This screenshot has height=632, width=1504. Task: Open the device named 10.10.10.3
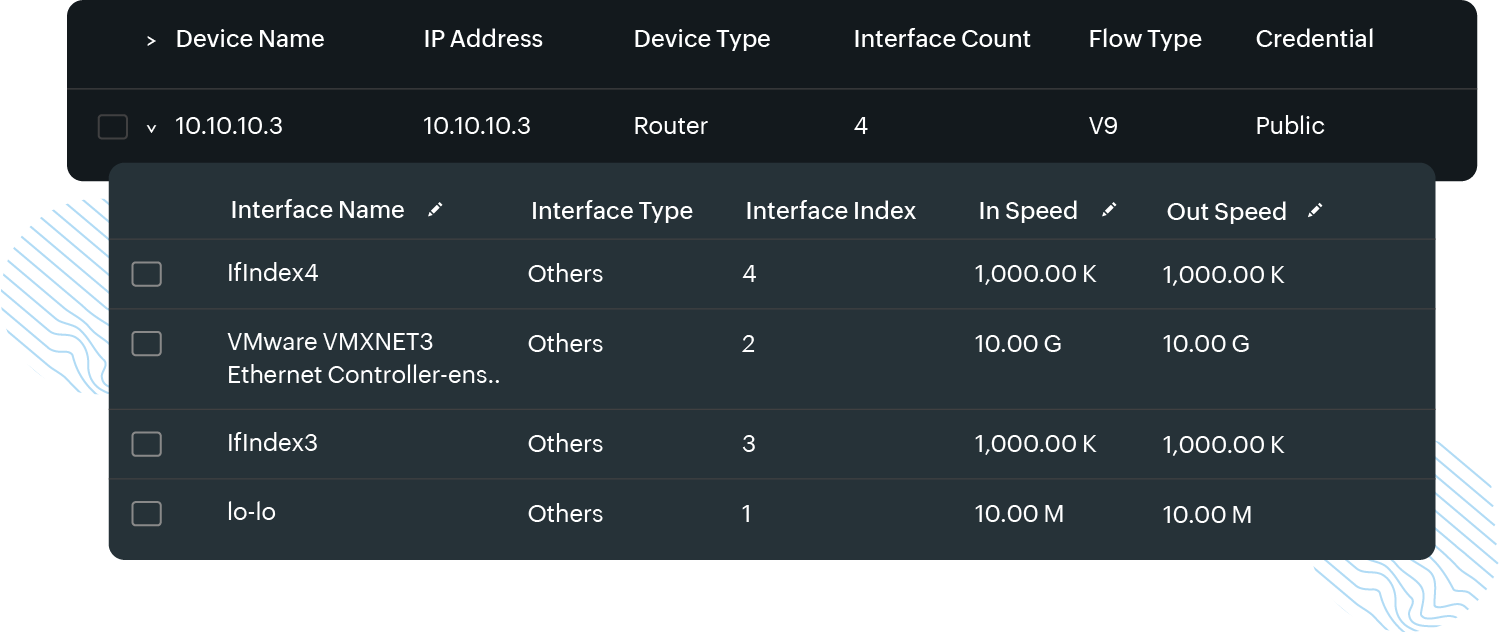229,126
